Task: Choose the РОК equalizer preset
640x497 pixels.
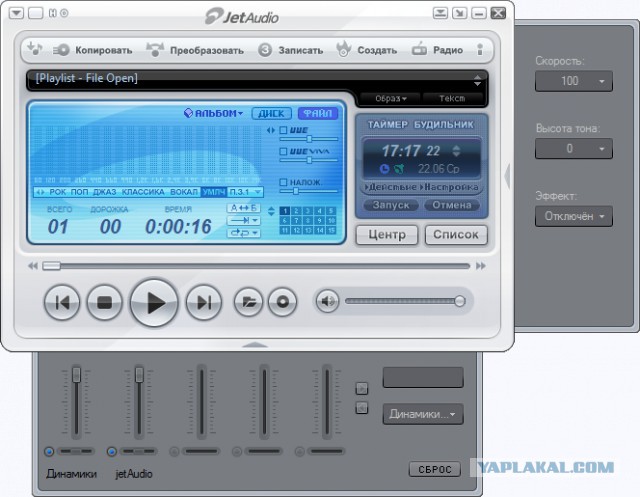Action: pyautogui.click(x=58, y=192)
